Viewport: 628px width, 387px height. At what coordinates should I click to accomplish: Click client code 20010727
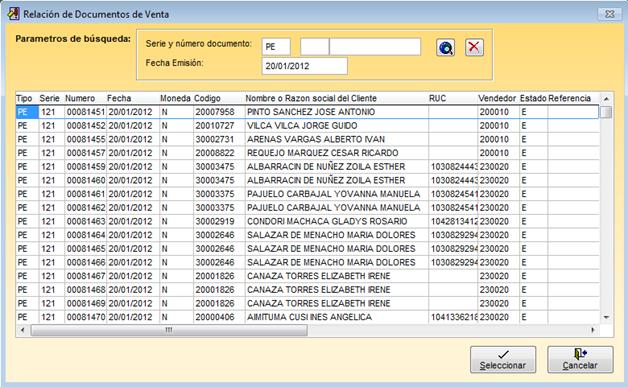(x=215, y=126)
